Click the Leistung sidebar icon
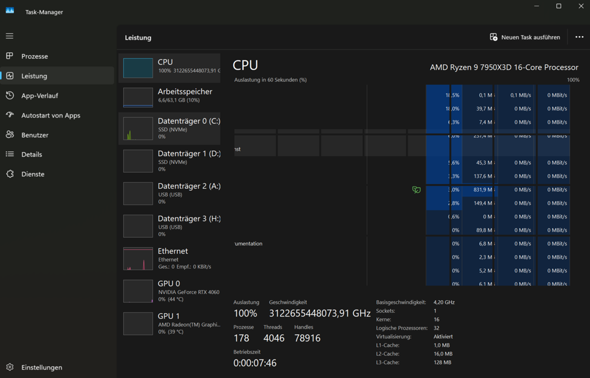The width and height of the screenshot is (590, 378). [10, 76]
